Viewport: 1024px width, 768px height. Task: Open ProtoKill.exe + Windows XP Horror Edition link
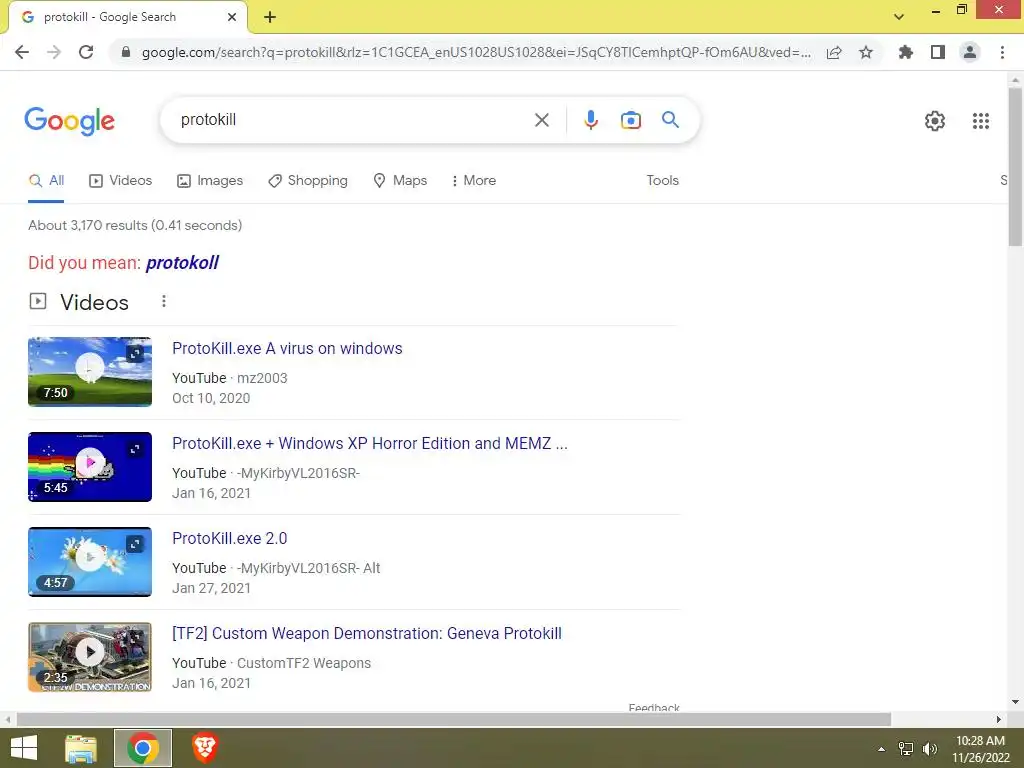(370, 443)
